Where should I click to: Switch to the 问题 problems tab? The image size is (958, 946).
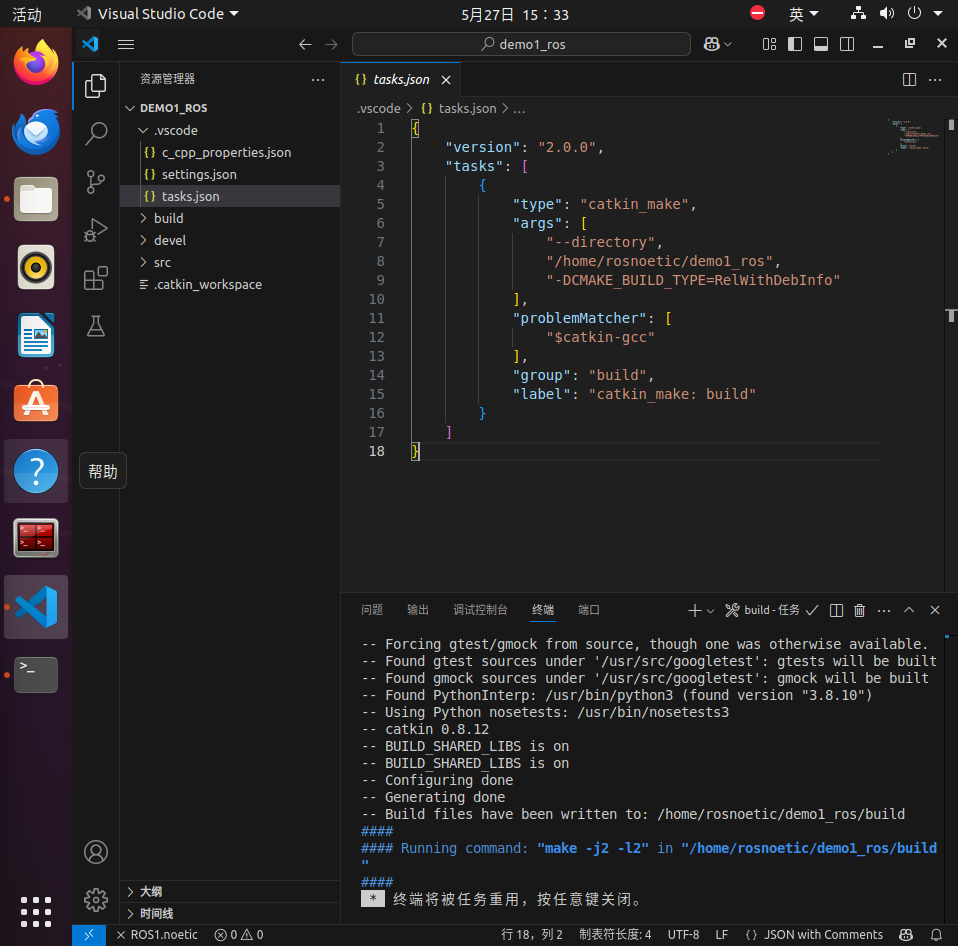[371, 610]
